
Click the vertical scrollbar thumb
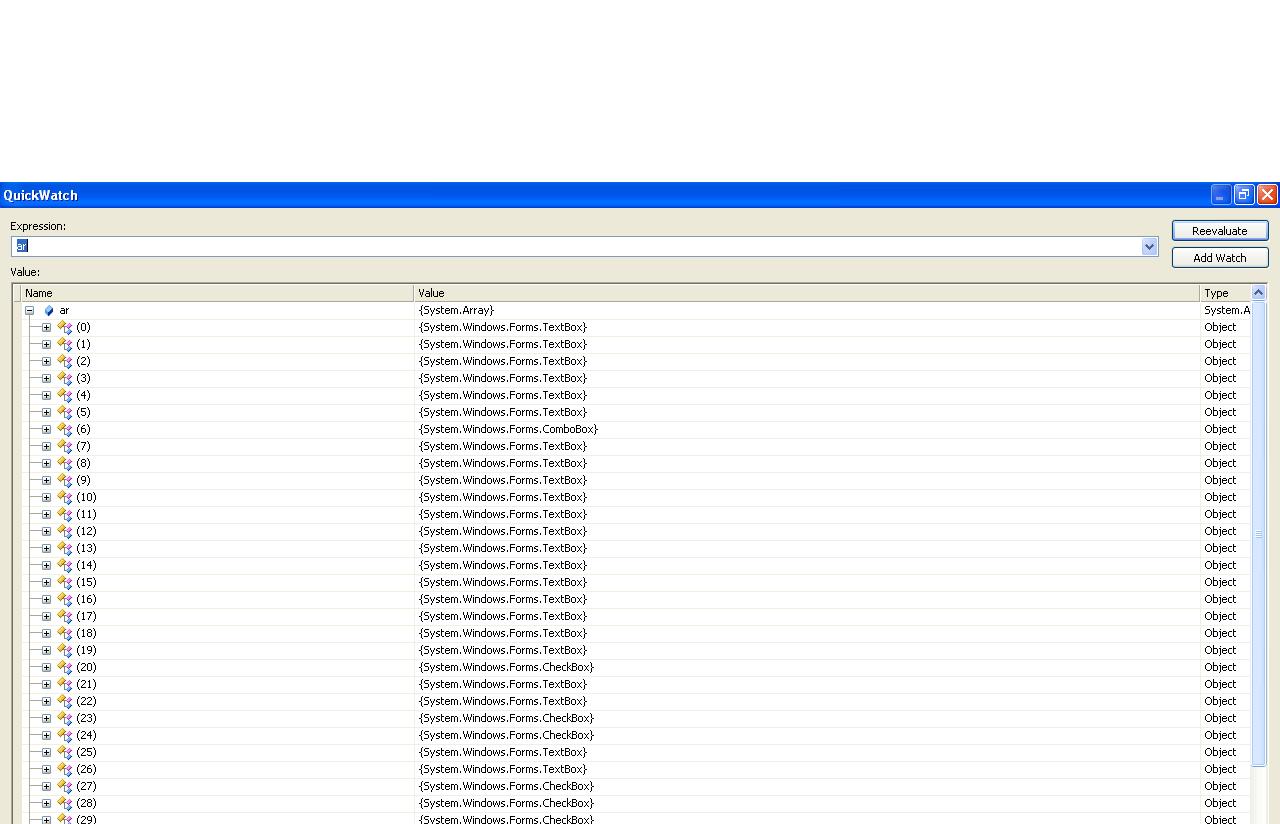[x=1259, y=534]
